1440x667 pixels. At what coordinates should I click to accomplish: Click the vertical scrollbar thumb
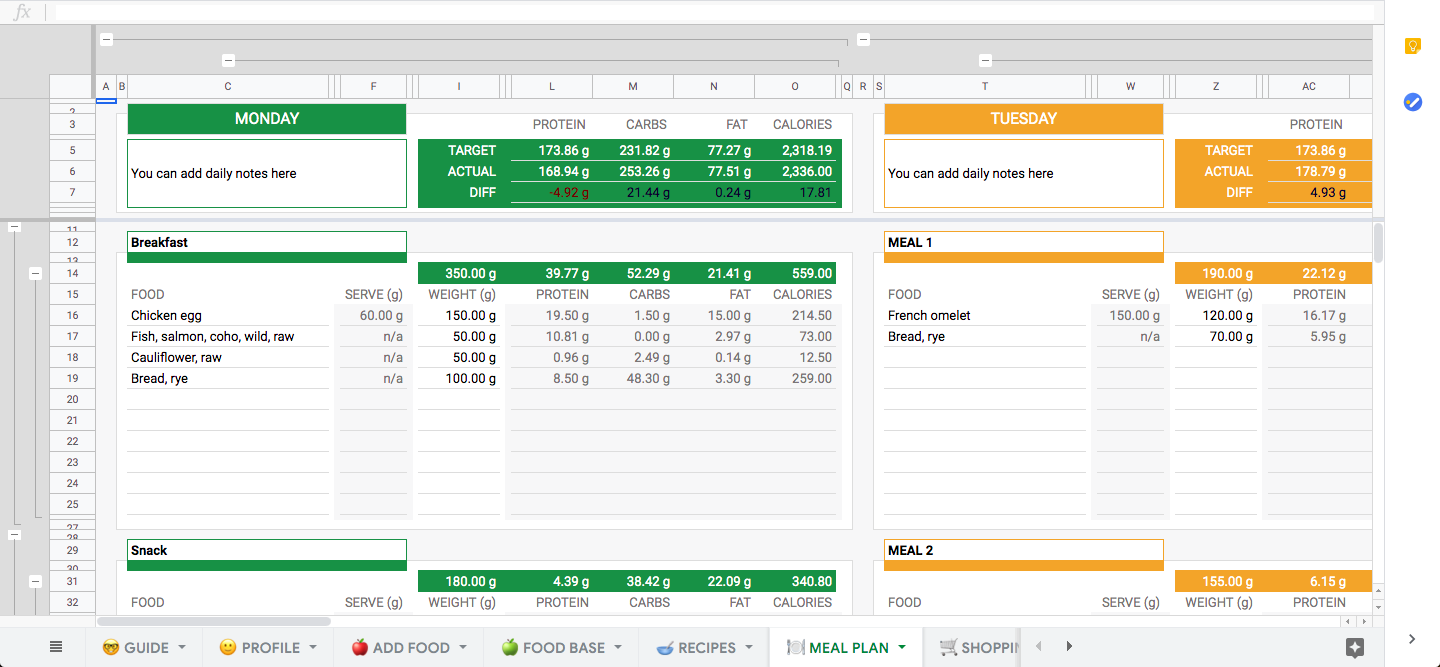1379,242
